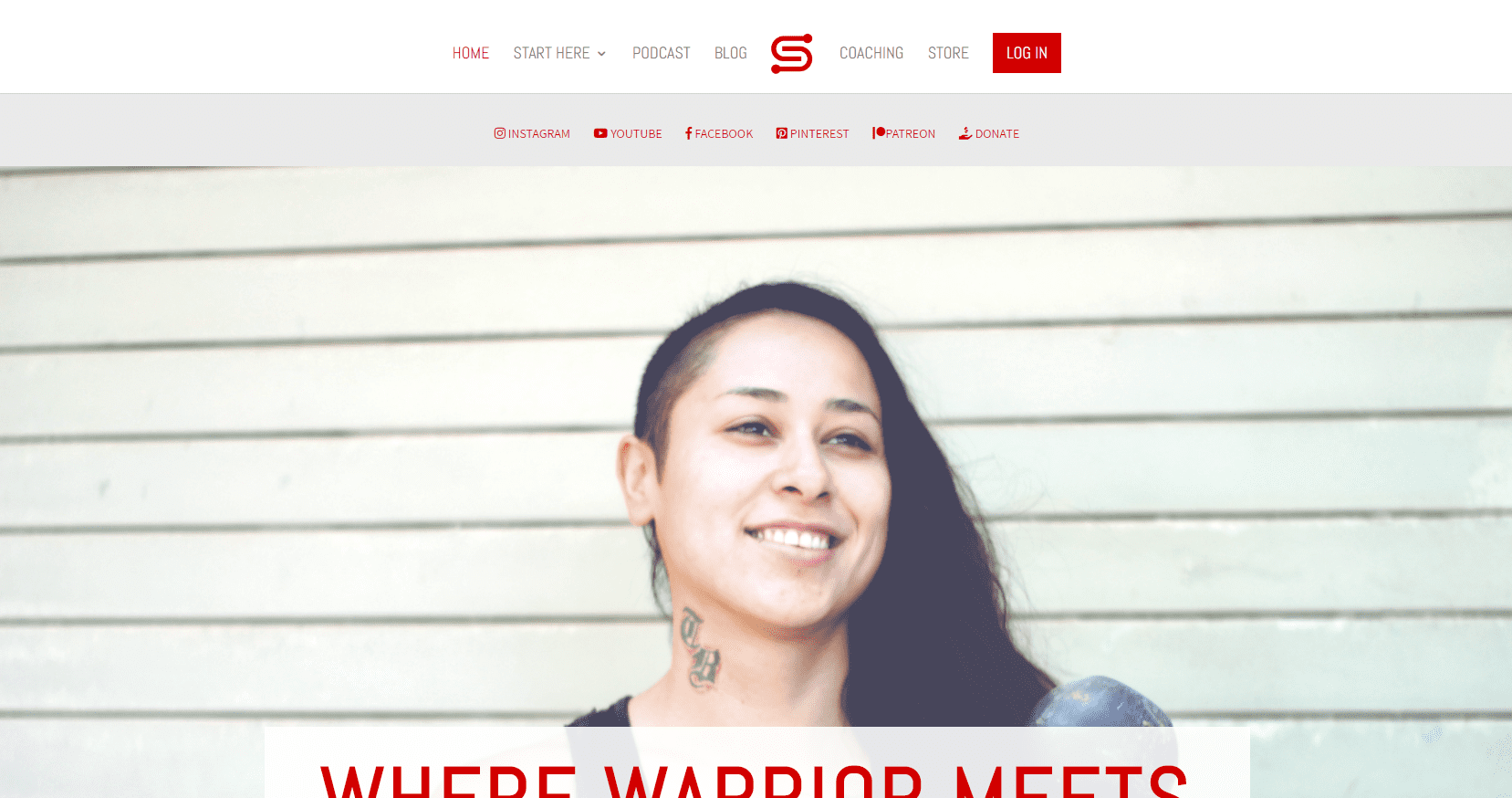1512x798 pixels.
Task: Visit the Store page
Action: [x=948, y=53]
